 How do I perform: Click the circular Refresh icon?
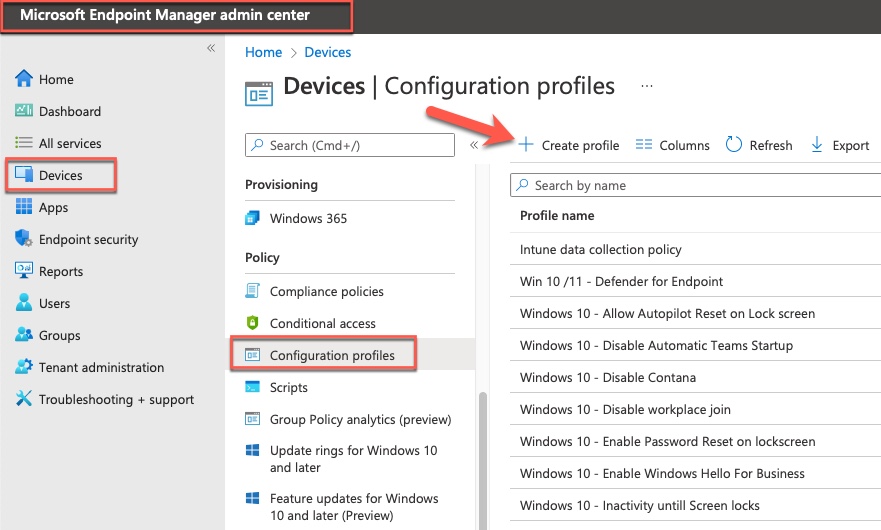(734, 144)
